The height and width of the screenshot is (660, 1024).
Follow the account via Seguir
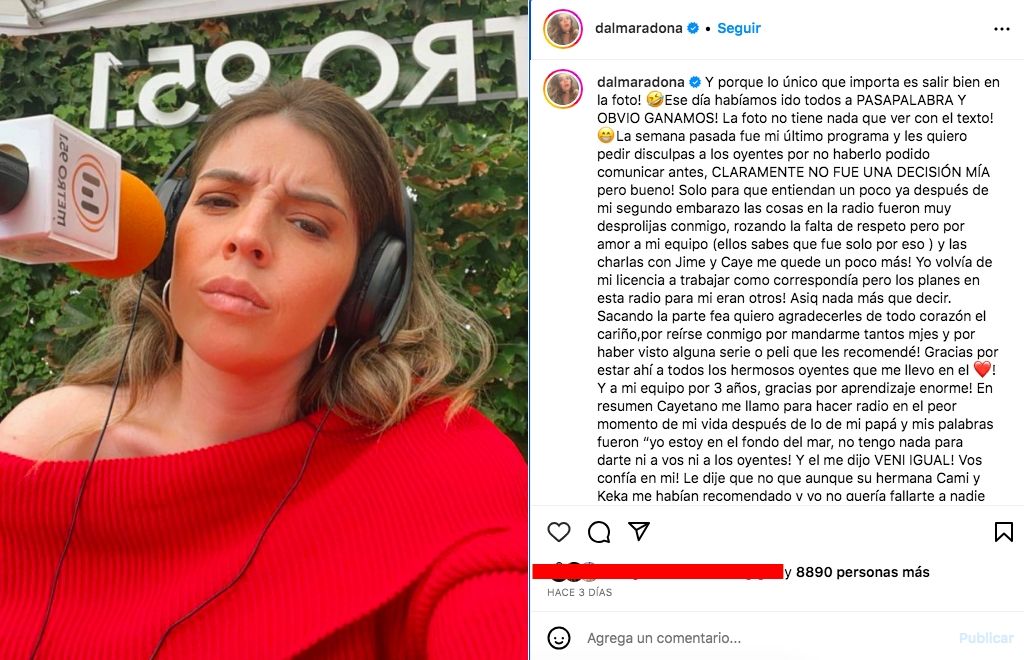point(739,28)
